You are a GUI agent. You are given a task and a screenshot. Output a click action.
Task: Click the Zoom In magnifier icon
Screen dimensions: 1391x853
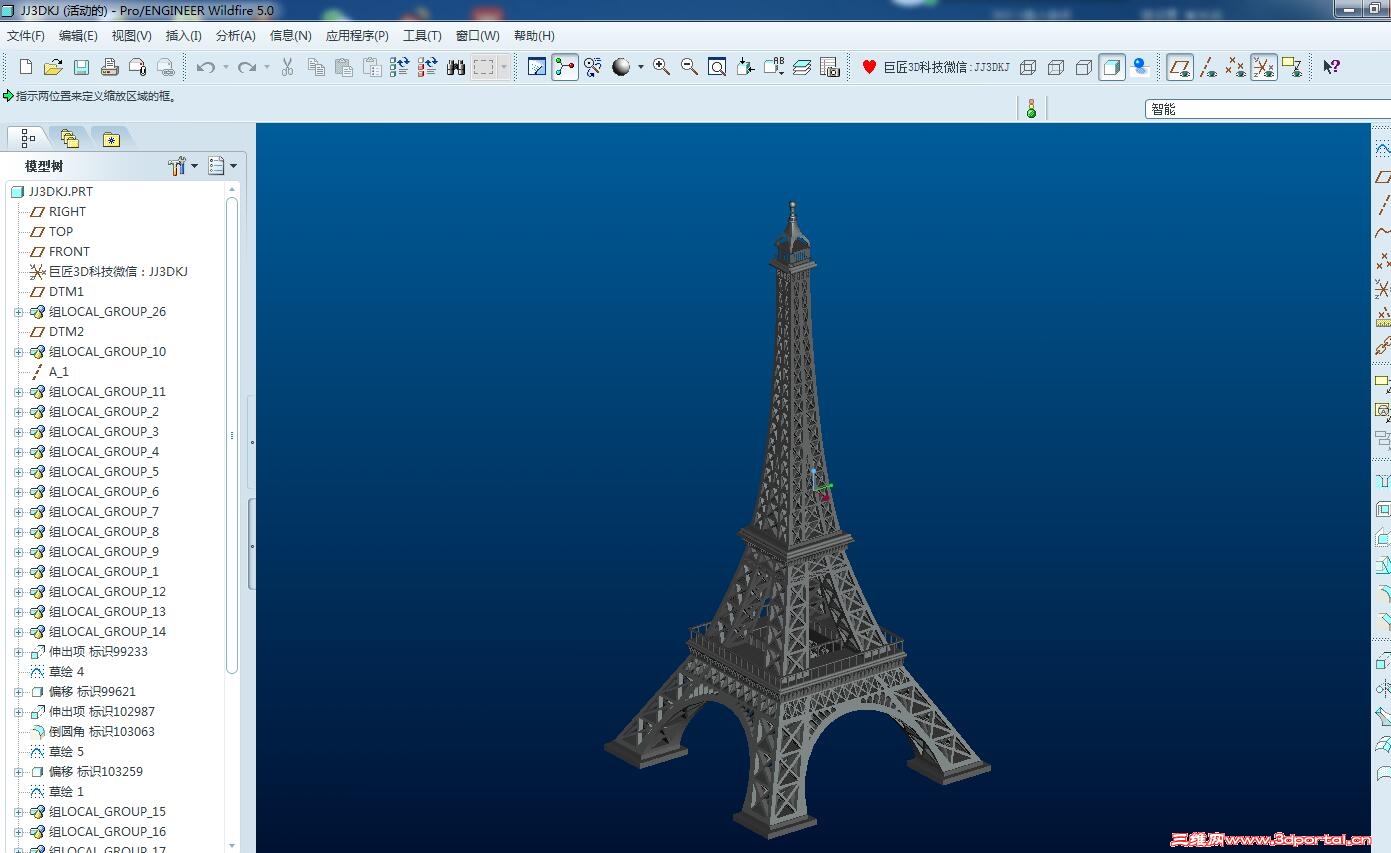point(662,67)
